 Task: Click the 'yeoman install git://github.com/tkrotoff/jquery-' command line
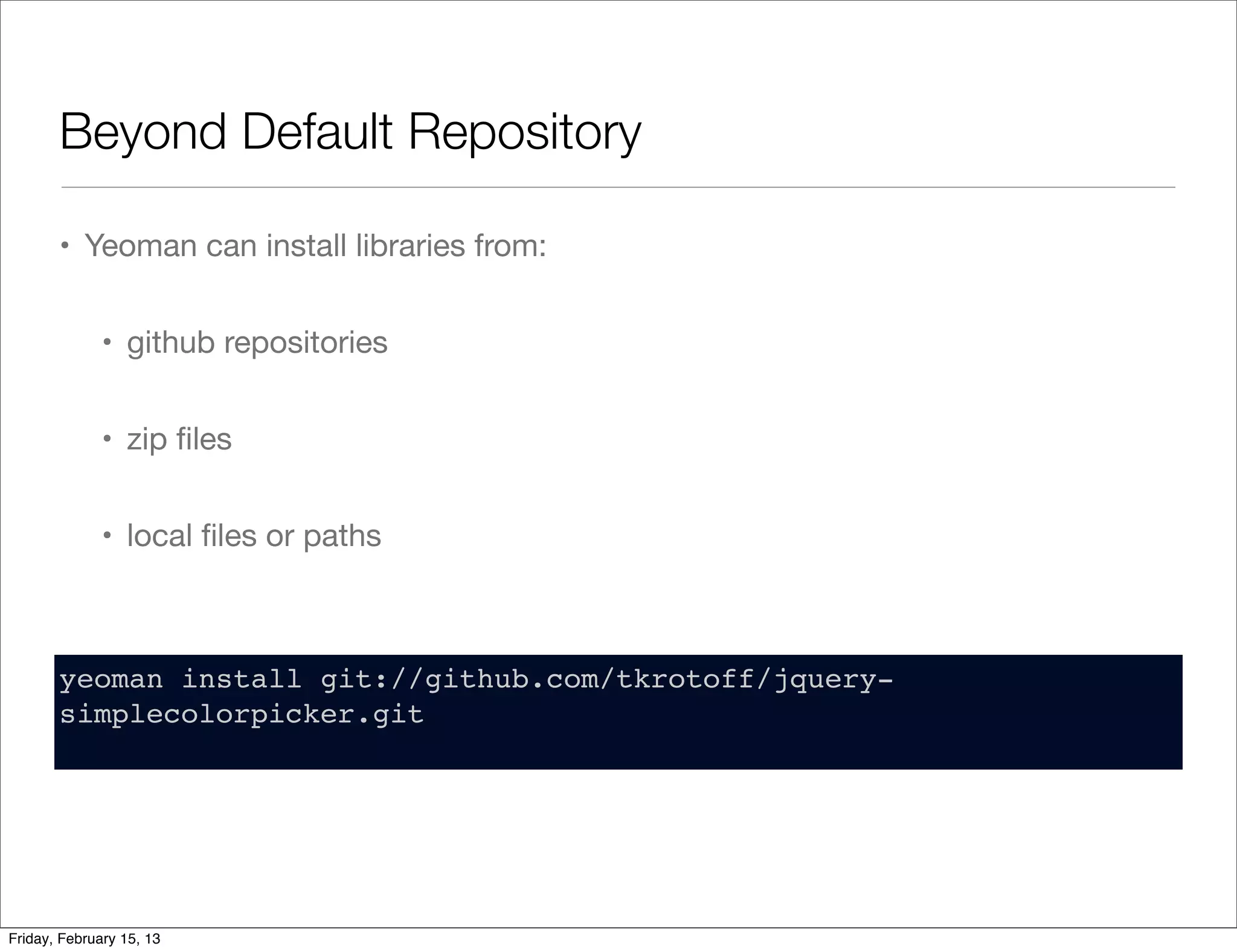pyautogui.click(x=476, y=680)
